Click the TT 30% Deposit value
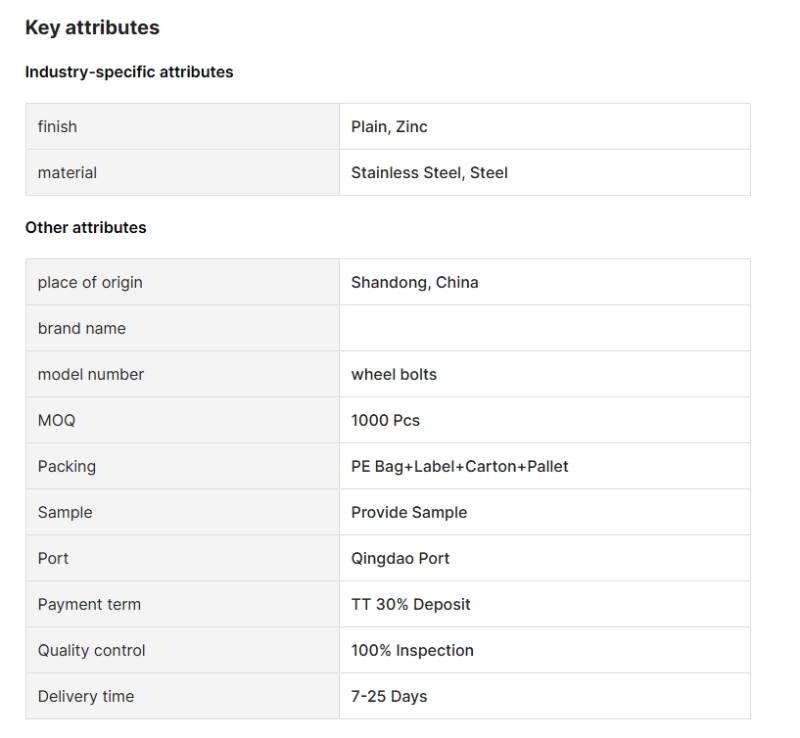The image size is (800, 738). 410,605
